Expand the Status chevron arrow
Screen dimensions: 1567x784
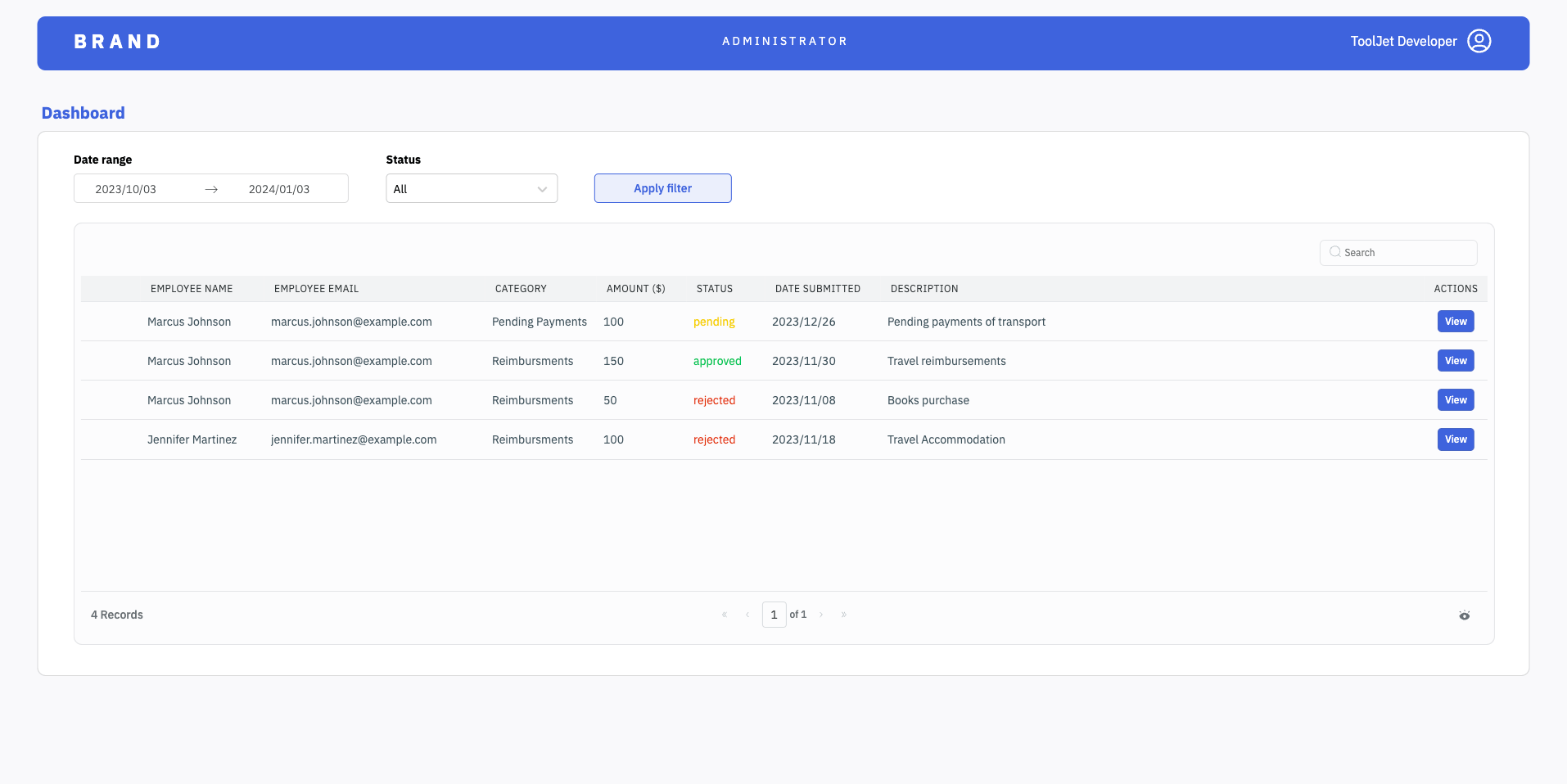point(542,189)
